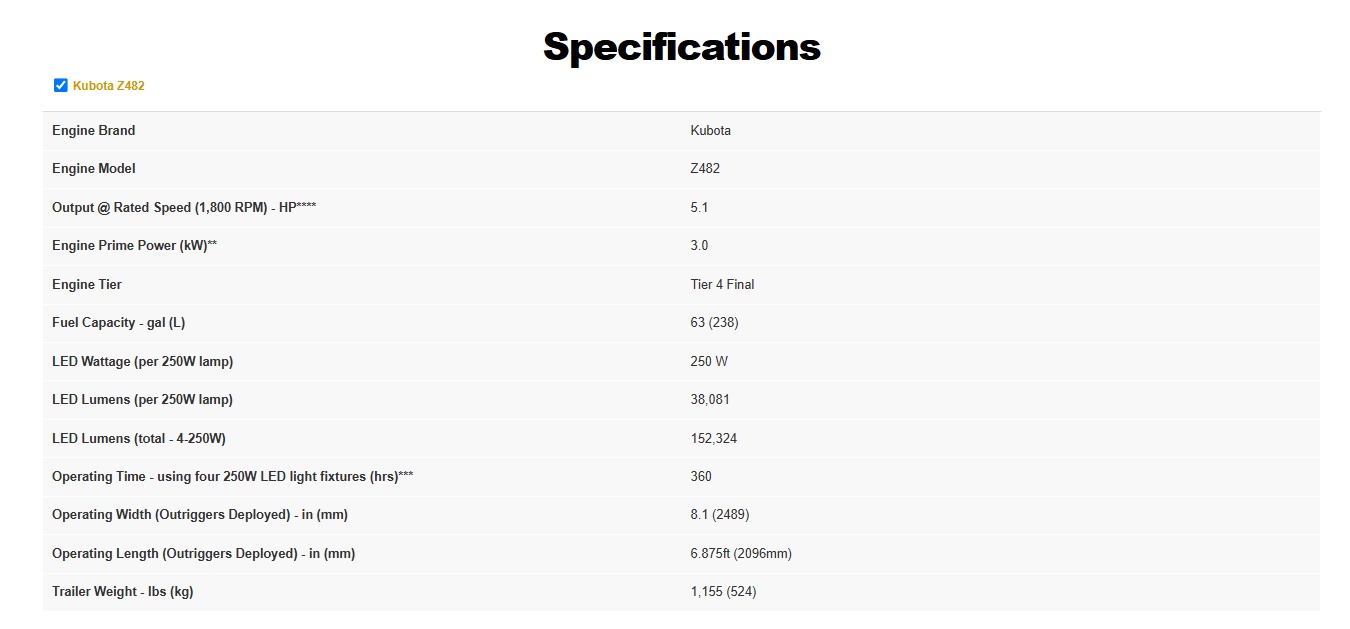Click the 6.875ft (2096mm) length value

pyautogui.click(x=740, y=554)
